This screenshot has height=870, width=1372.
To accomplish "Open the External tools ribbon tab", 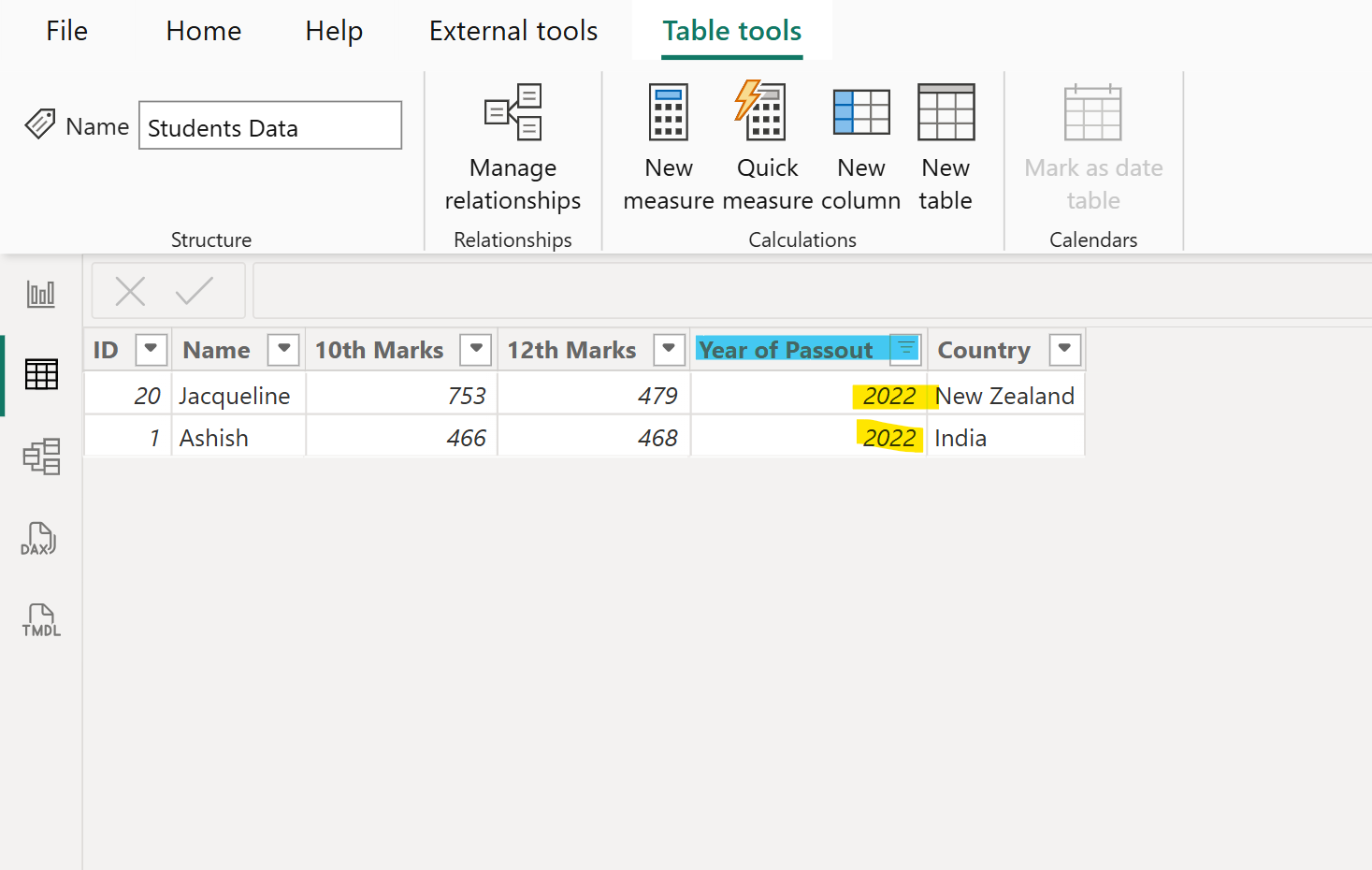I will 513,30.
